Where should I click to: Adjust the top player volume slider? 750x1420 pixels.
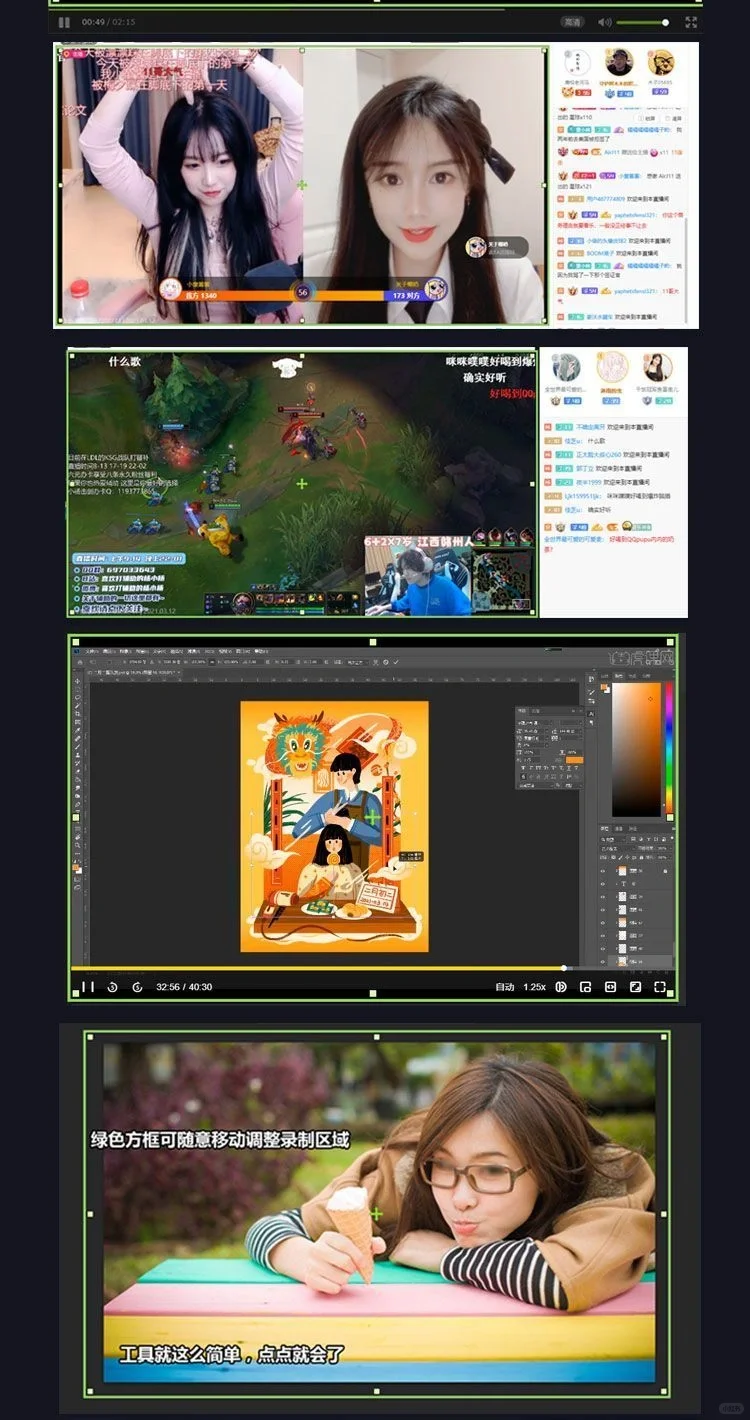(x=643, y=22)
